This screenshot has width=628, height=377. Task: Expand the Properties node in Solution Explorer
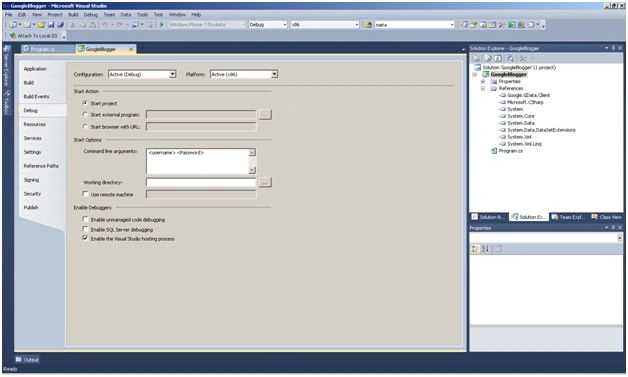483,81
